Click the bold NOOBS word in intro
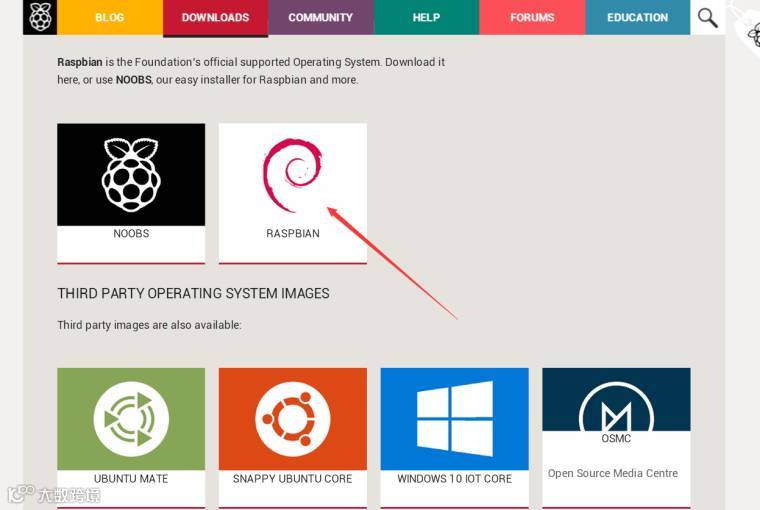760x510 pixels. (134, 80)
